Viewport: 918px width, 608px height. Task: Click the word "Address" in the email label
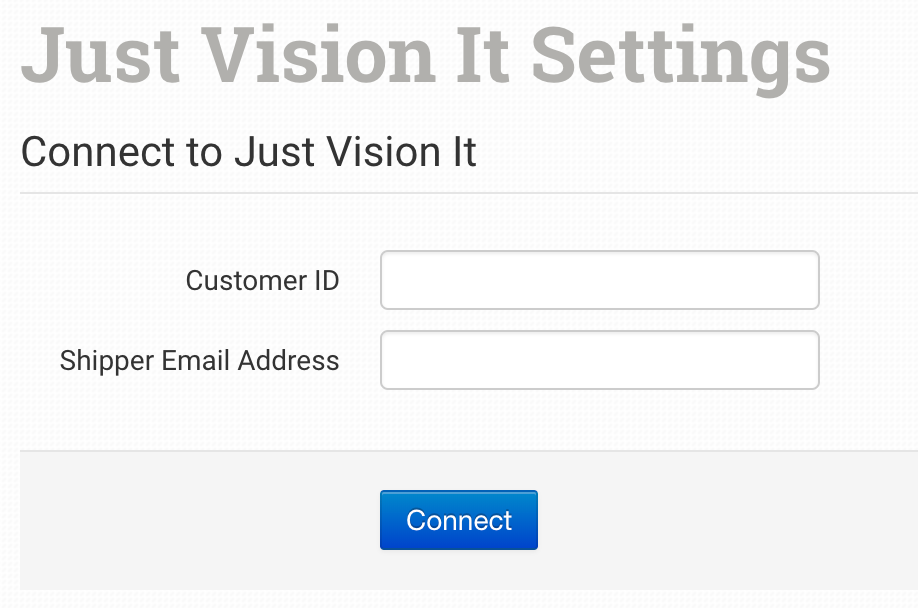pos(294,361)
